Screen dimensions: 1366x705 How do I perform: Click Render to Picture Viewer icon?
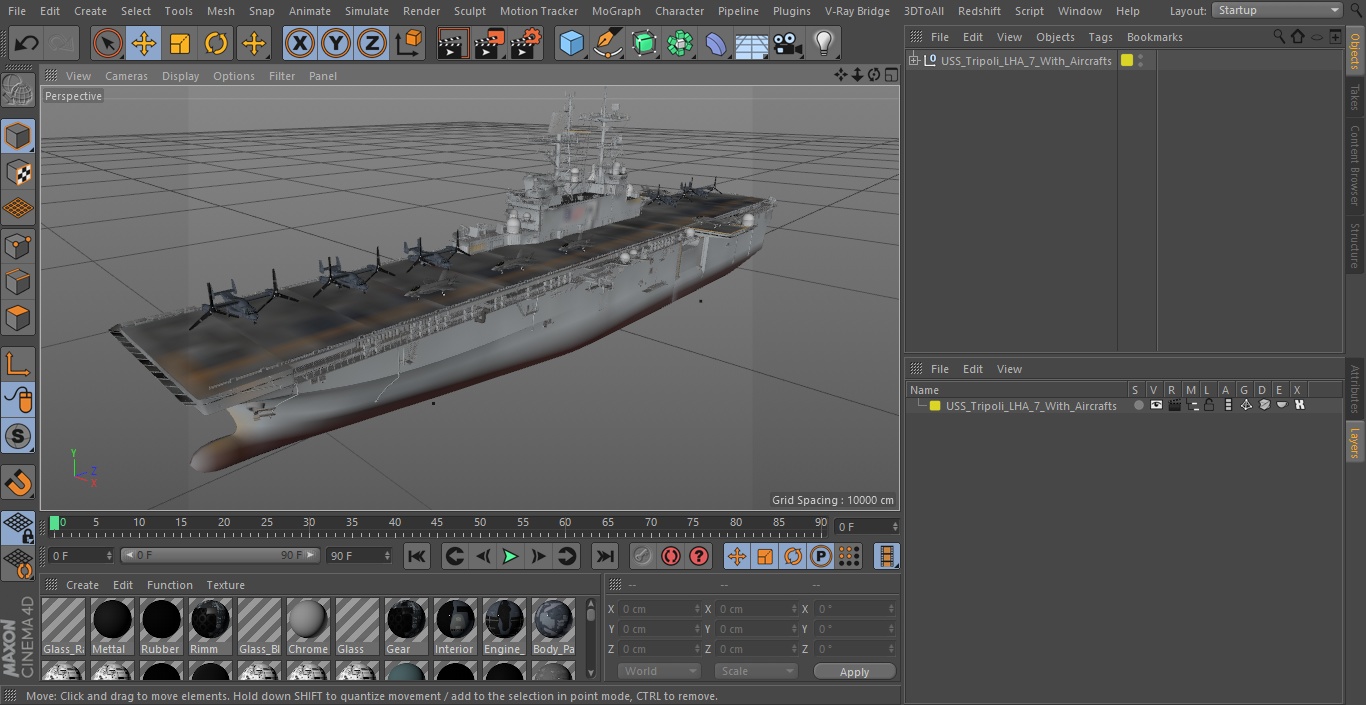pos(490,43)
